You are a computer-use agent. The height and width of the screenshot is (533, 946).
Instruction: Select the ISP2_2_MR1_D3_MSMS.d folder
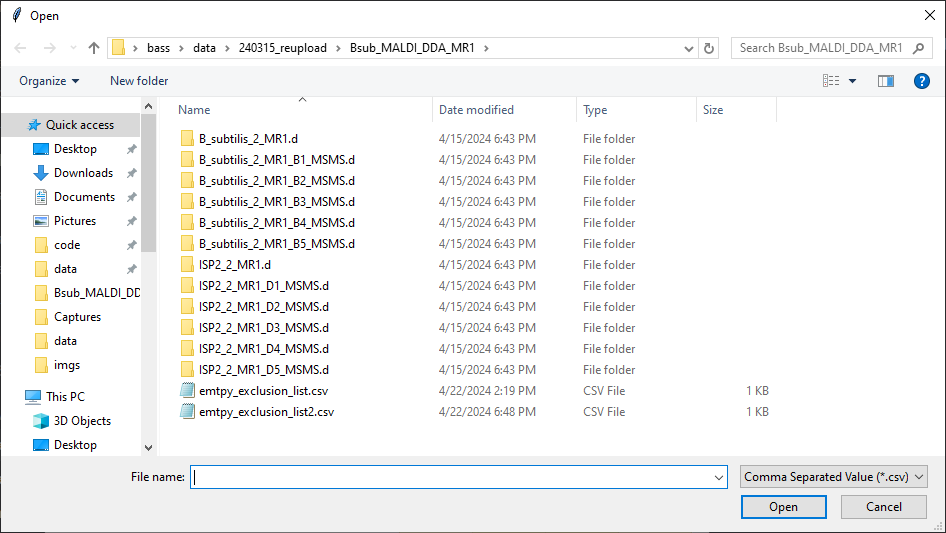[x=264, y=328]
